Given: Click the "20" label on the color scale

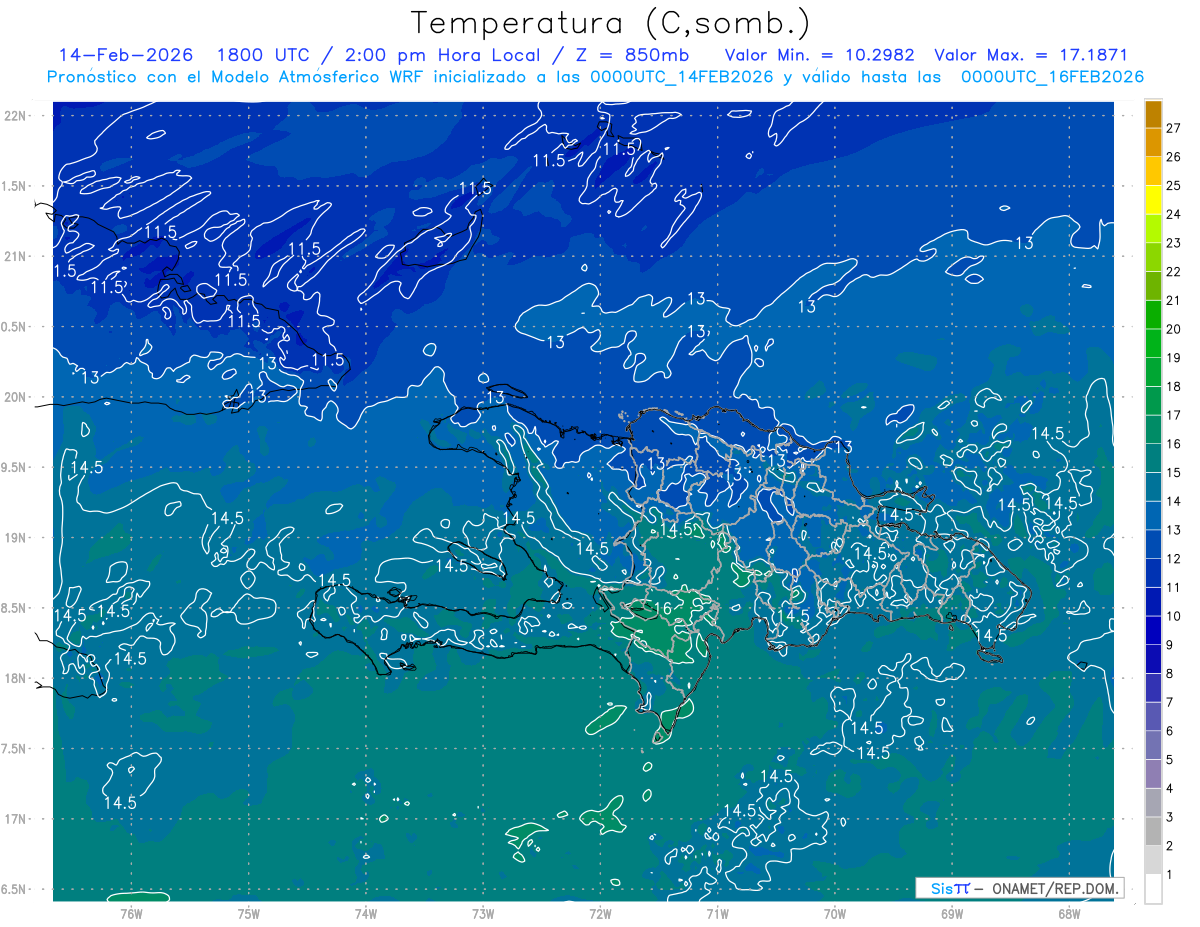Looking at the screenshot, I should (x=1173, y=329).
